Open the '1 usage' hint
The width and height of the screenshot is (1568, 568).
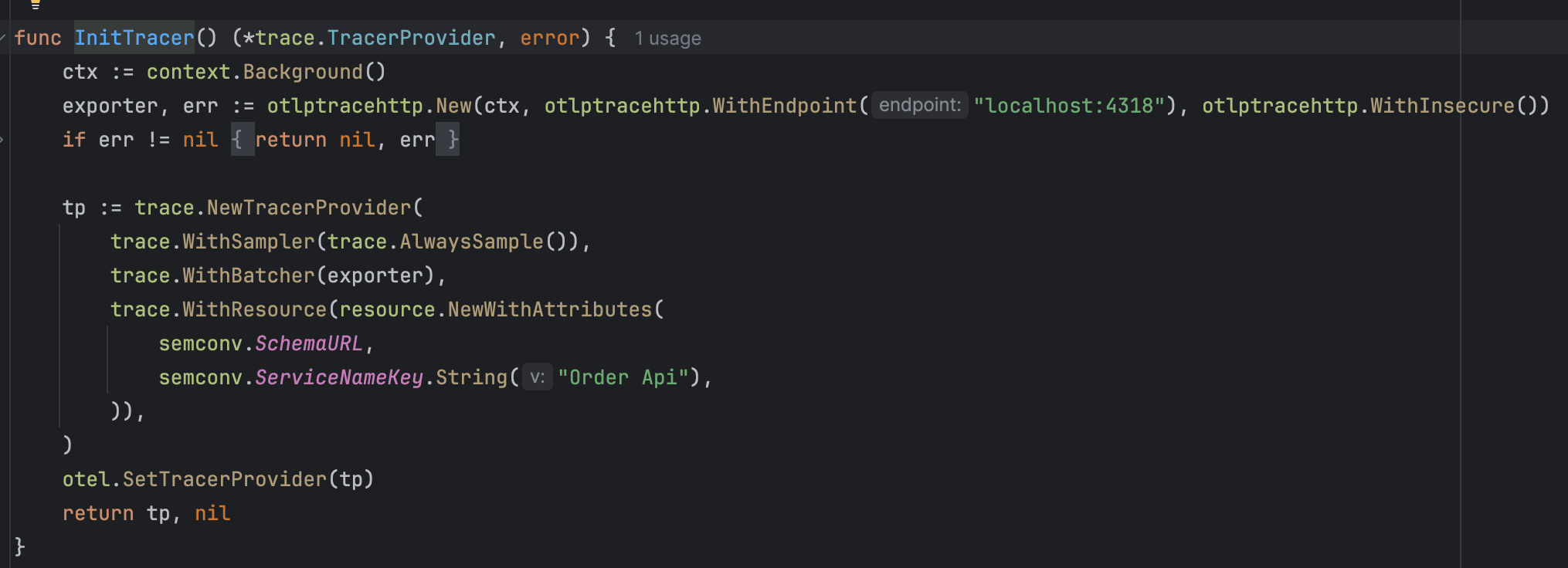(x=667, y=39)
